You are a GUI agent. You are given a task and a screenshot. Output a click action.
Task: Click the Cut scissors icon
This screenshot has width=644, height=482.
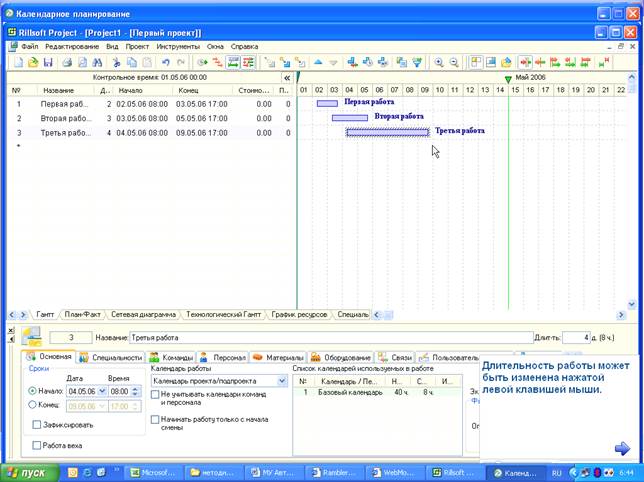pos(116,62)
